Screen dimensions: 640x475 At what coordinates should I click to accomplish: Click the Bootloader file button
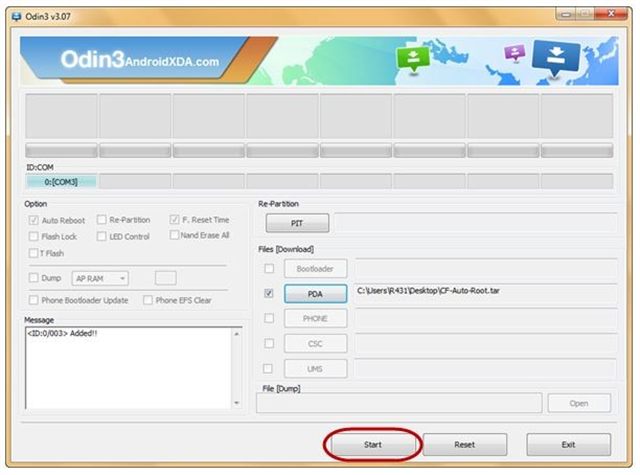click(x=316, y=269)
